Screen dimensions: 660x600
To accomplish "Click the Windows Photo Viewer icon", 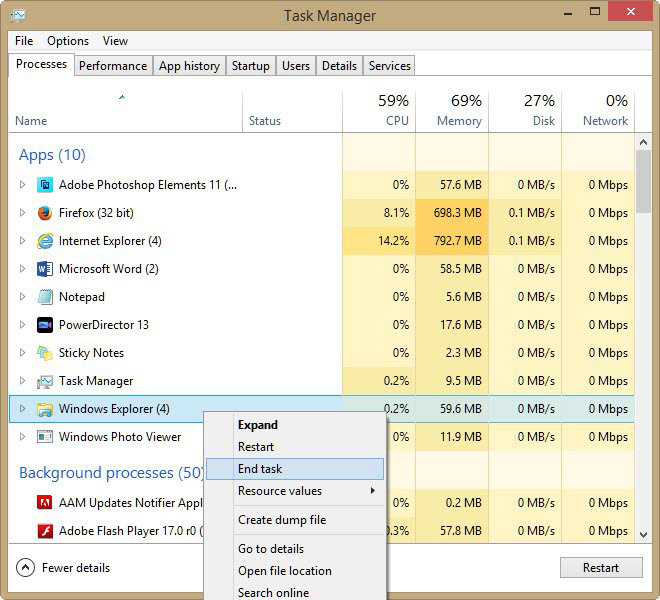I will click(45, 437).
